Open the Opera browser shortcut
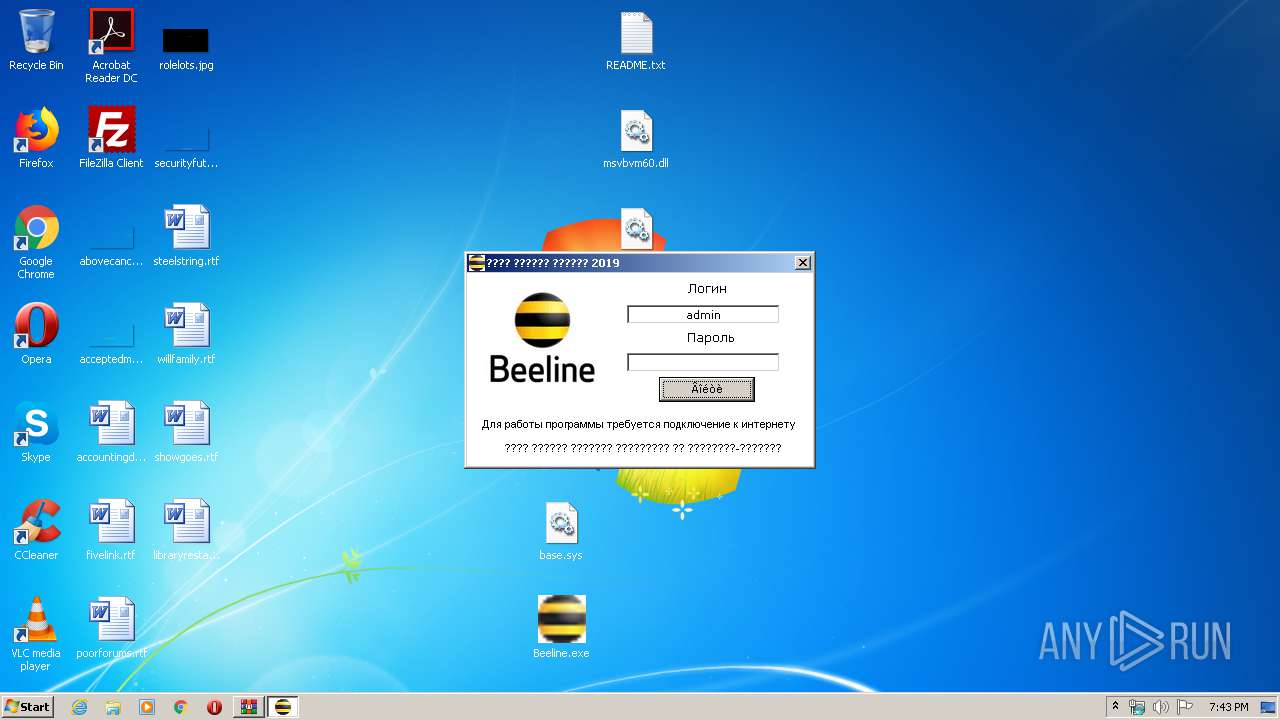 (x=36, y=334)
